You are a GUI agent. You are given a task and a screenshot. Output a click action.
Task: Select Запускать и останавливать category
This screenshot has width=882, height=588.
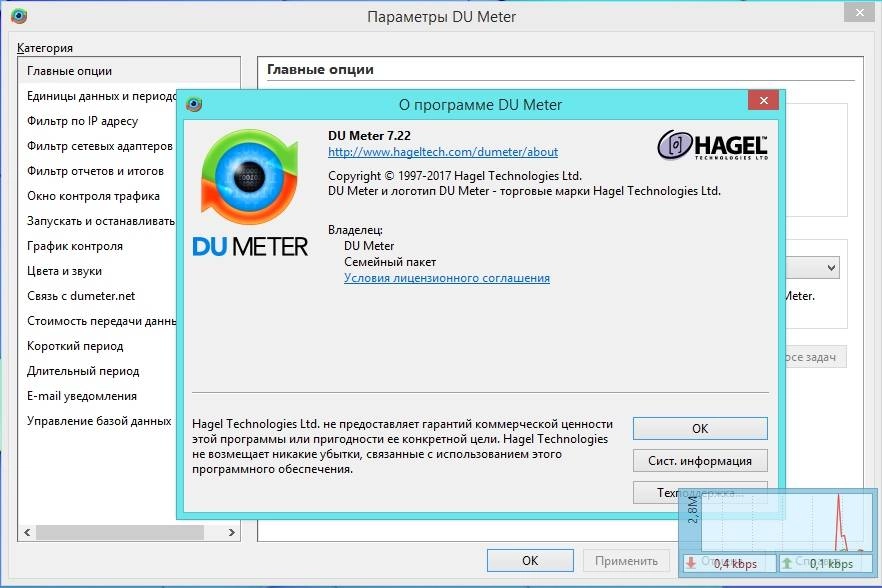[98, 221]
